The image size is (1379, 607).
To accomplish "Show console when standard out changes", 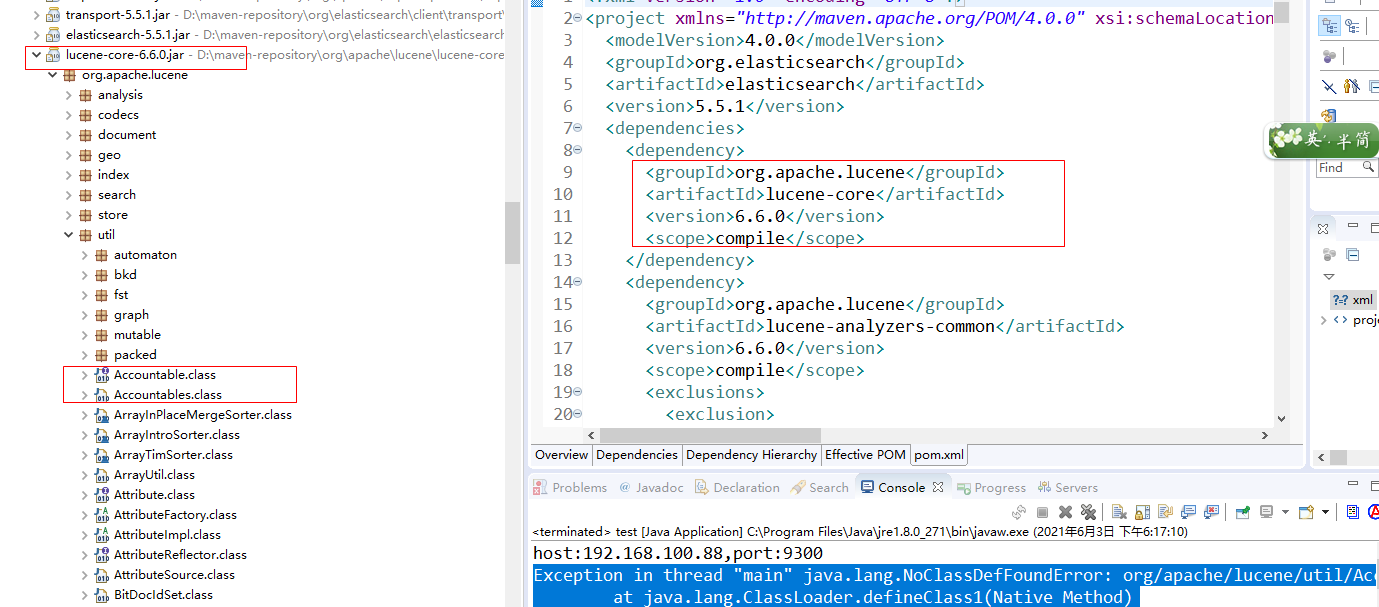I will pyautogui.click(x=1188, y=511).
